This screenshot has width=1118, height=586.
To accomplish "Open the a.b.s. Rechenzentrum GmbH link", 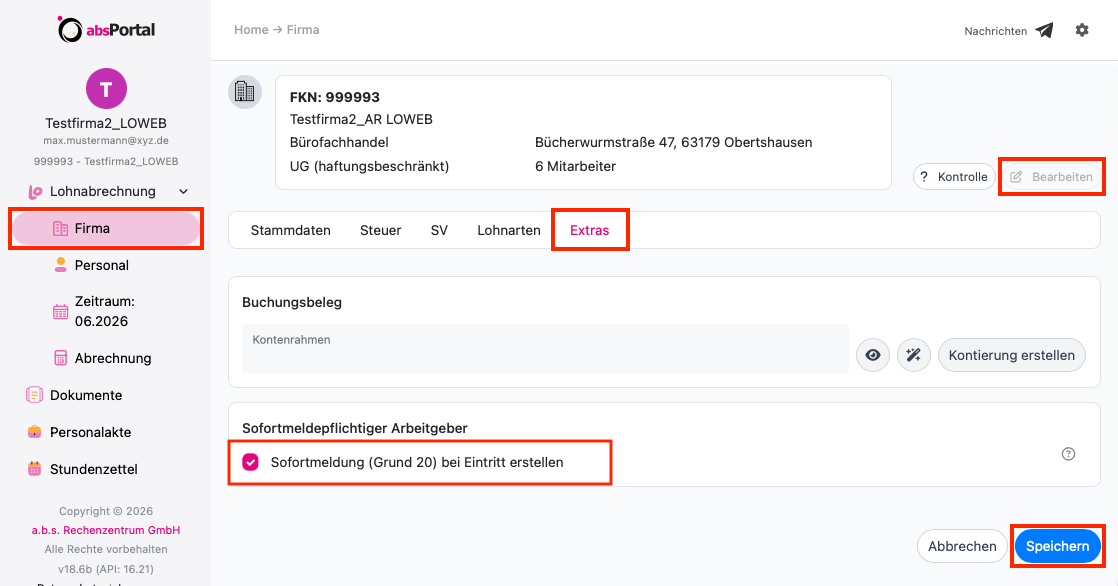I will [106, 530].
